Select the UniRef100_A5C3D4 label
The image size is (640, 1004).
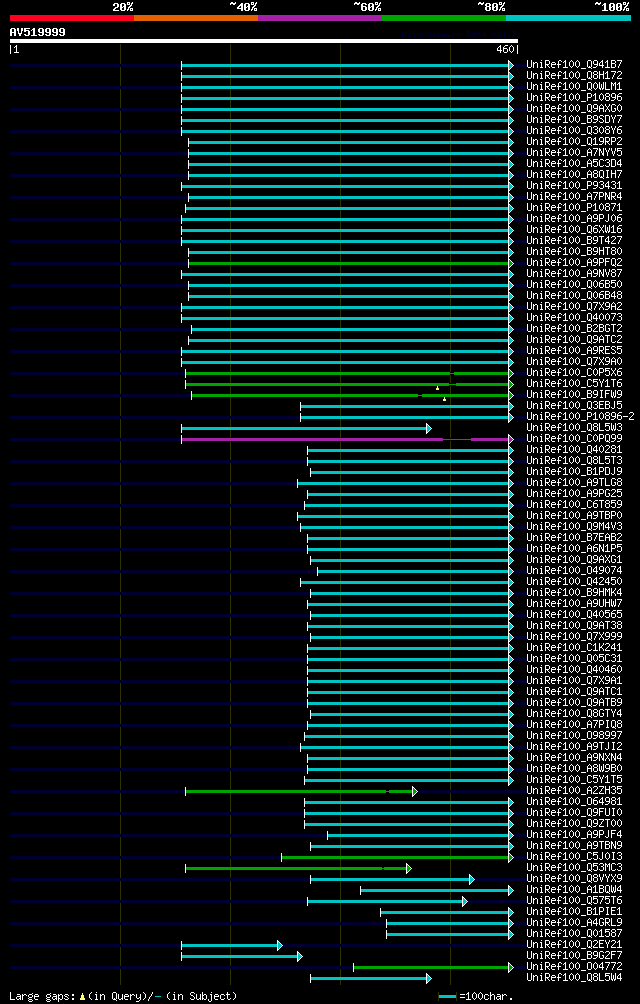tap(574, 163)
